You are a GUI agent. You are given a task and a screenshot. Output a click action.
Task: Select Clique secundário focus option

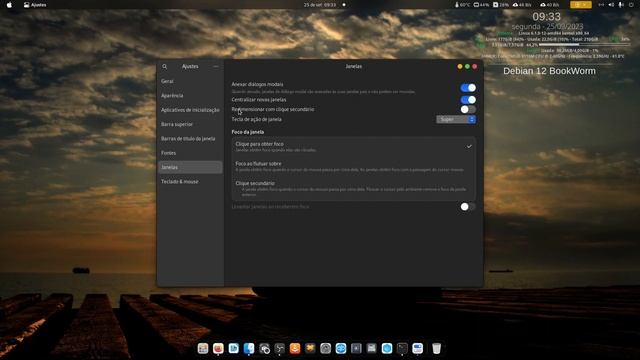353,189
